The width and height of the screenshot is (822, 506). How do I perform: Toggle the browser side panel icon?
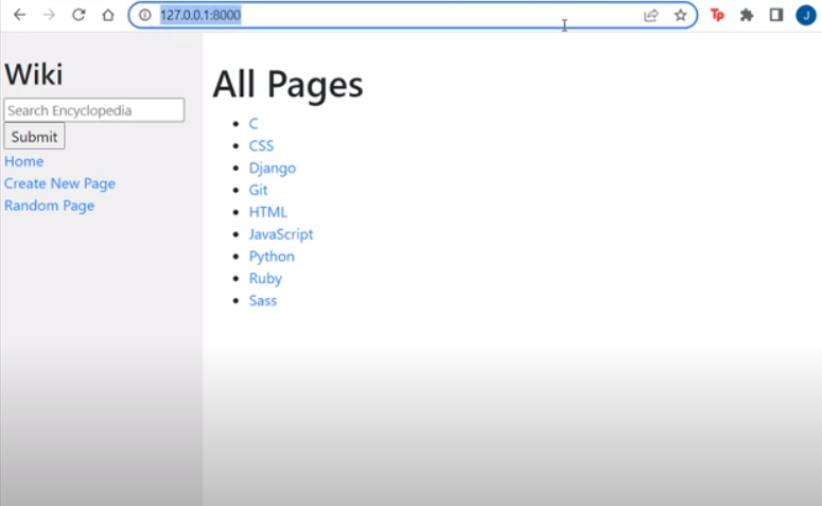(776, 15)
